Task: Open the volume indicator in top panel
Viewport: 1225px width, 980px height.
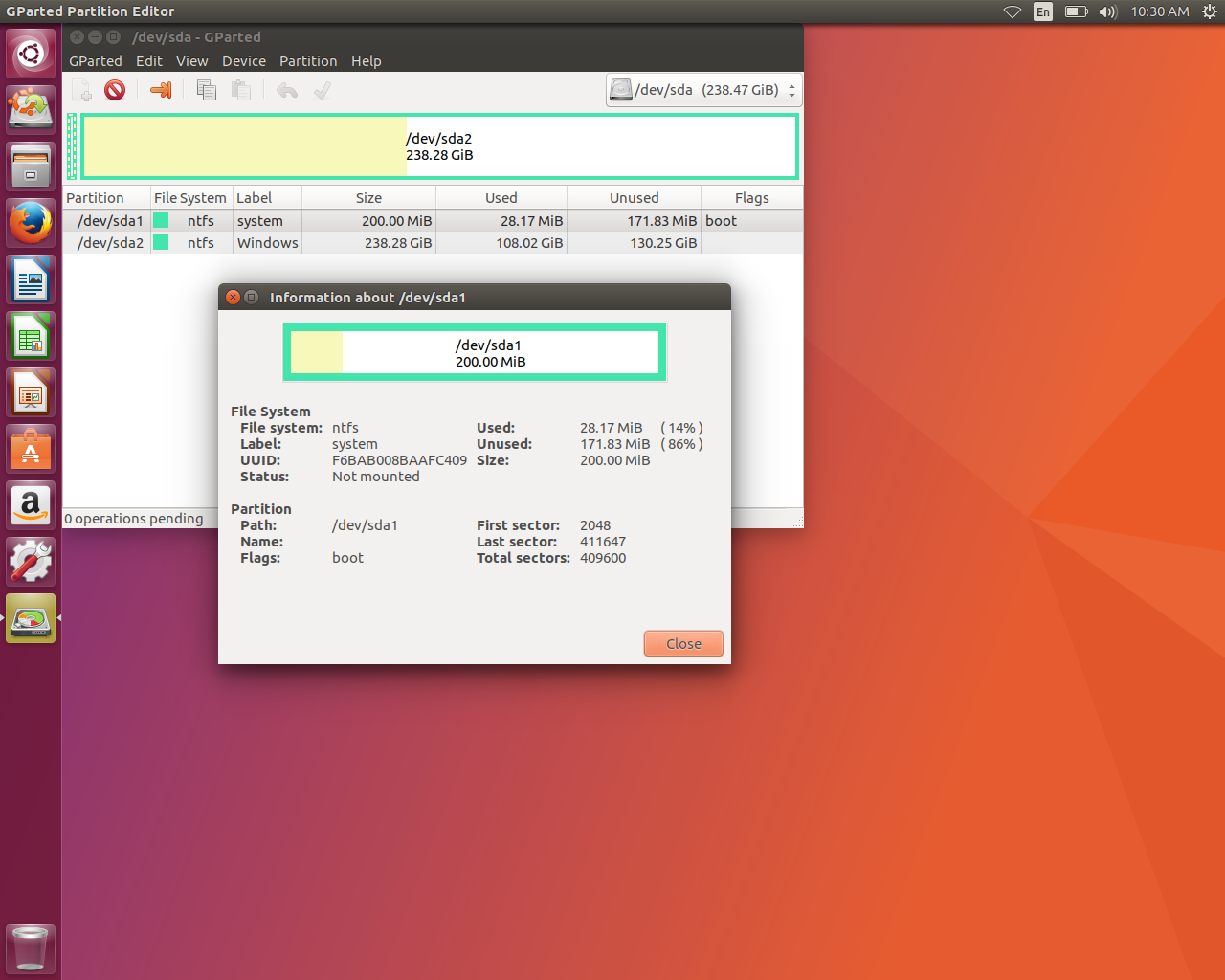Action: click(1107, 11)
